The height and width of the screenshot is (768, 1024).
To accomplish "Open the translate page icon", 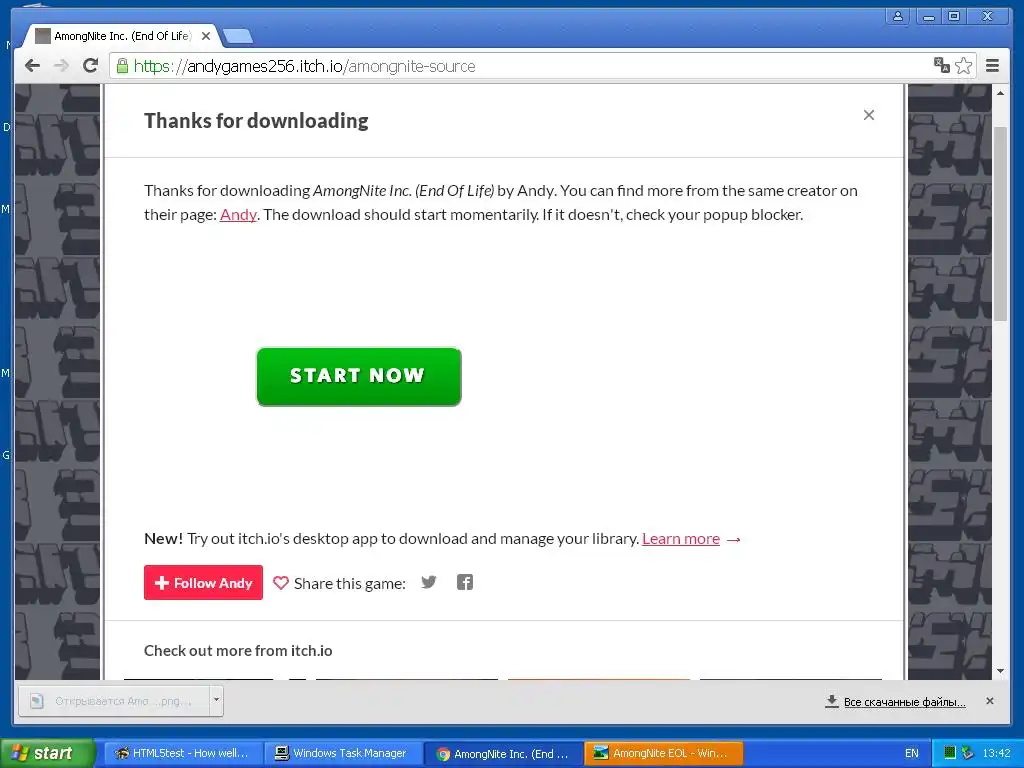I will (941, 65).
